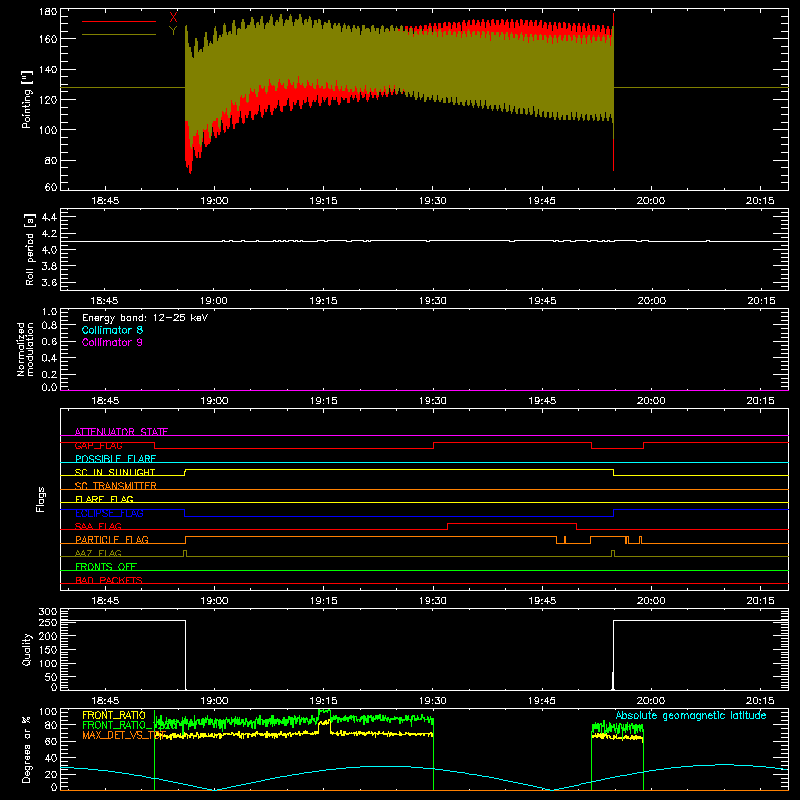
Task: Click the 20:00 time label under Flags plot
Action: (651, 601)
